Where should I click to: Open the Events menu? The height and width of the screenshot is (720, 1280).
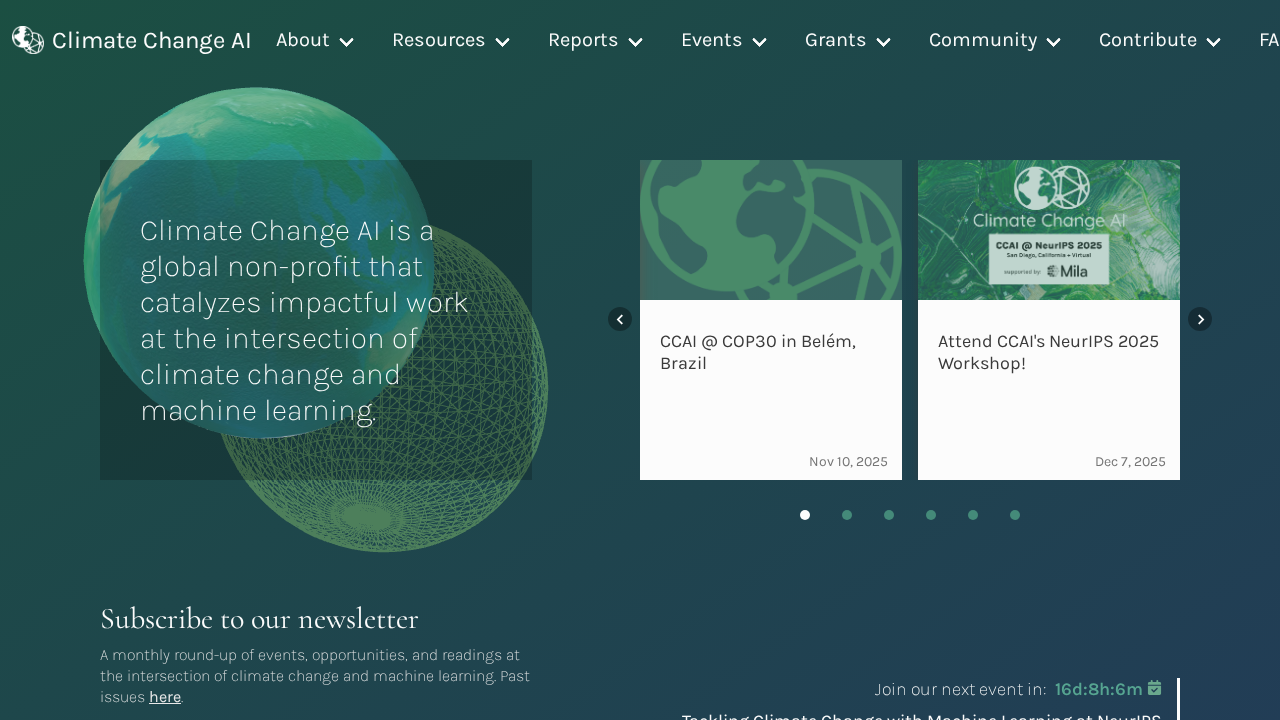[723, 40]
